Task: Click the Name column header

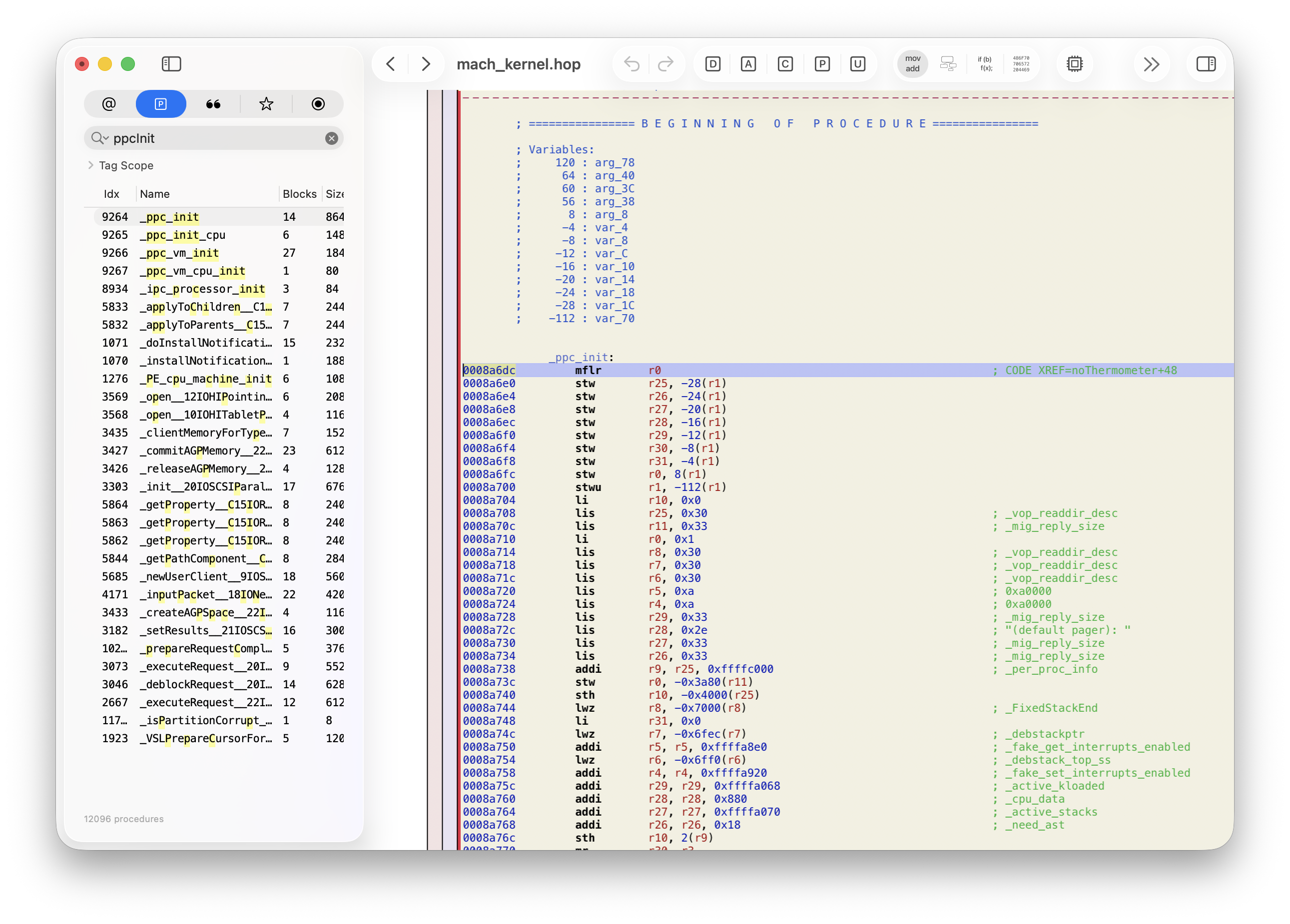Action: 154,194
